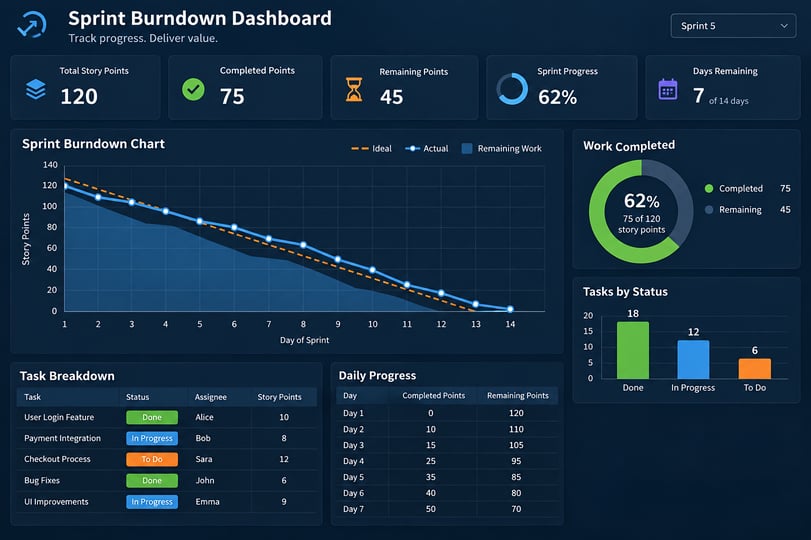Click the 110 remaining points value for Day 2
This screenshot has width=811, height=540.
coord(516,429)
